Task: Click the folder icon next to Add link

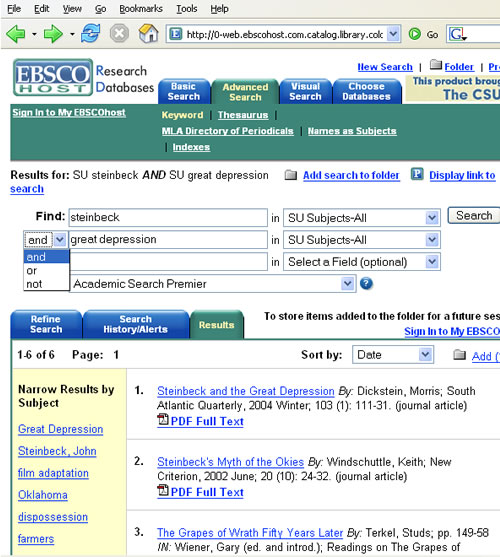Action: tap(460, 355)
